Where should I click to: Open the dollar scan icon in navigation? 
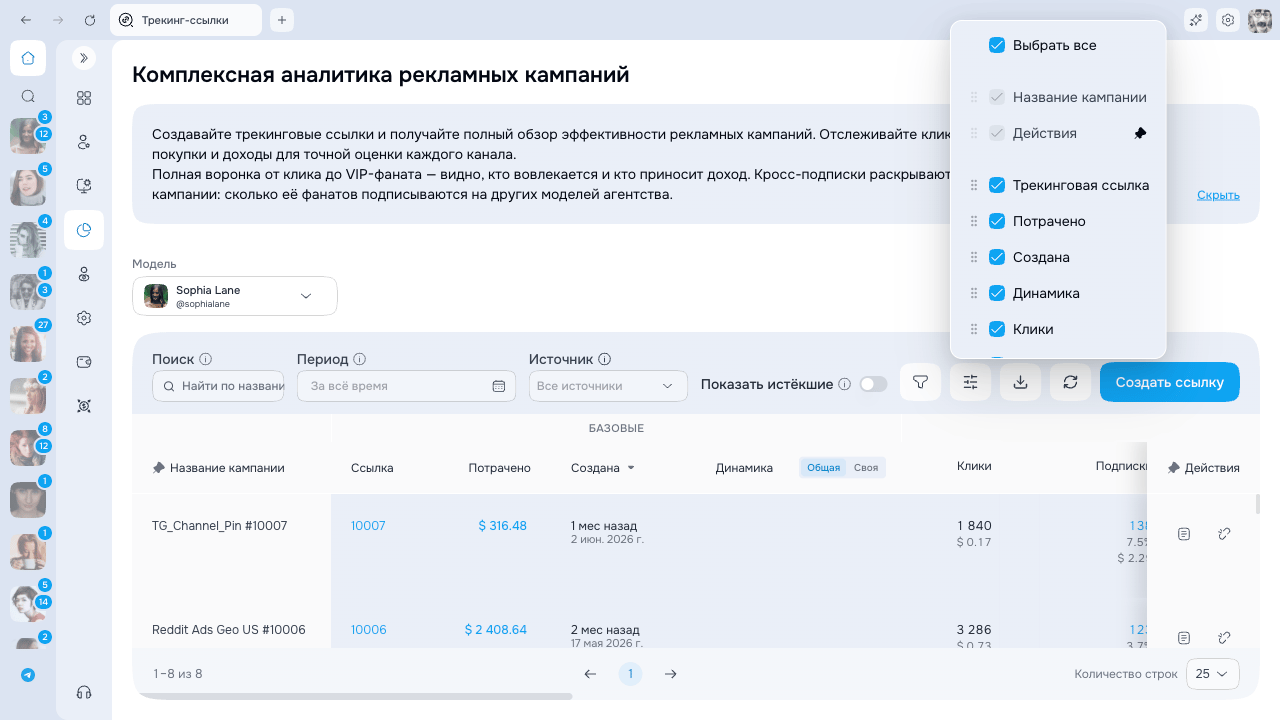pyautogui.click(x=84, y=406)
